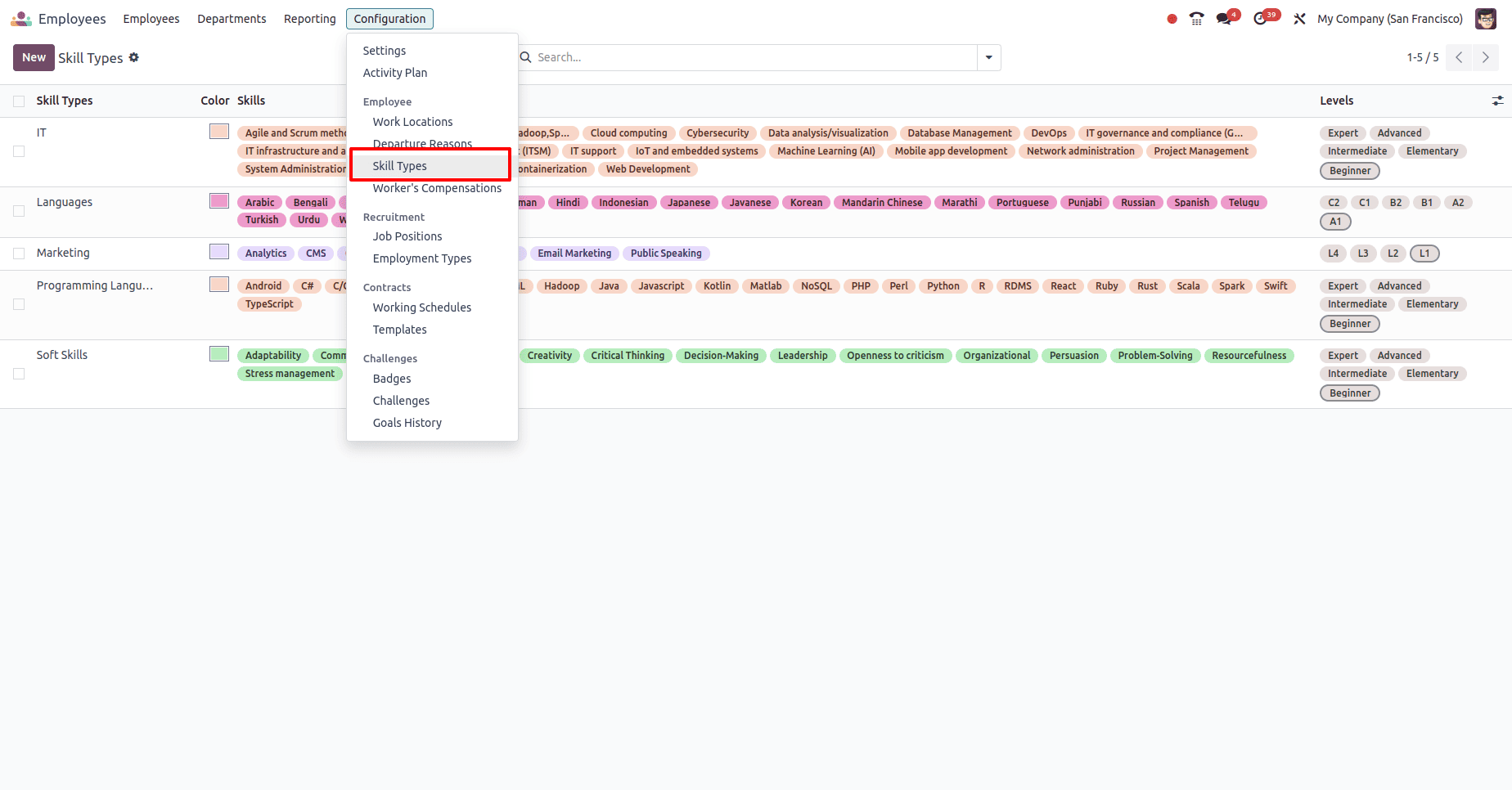Select all skill types checkbox
The height and width of the screenshot is (790, 1512).
(x=19, y=101)
